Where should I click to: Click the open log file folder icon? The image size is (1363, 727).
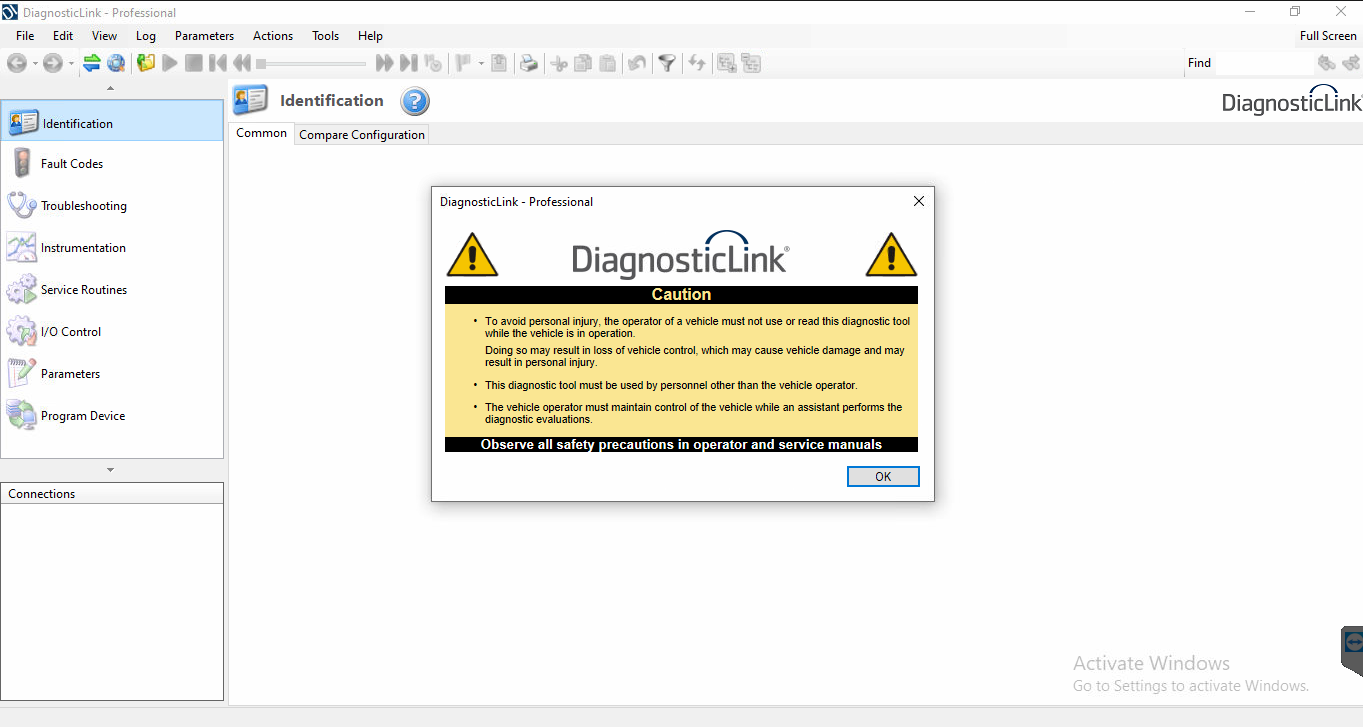point(146,63)
